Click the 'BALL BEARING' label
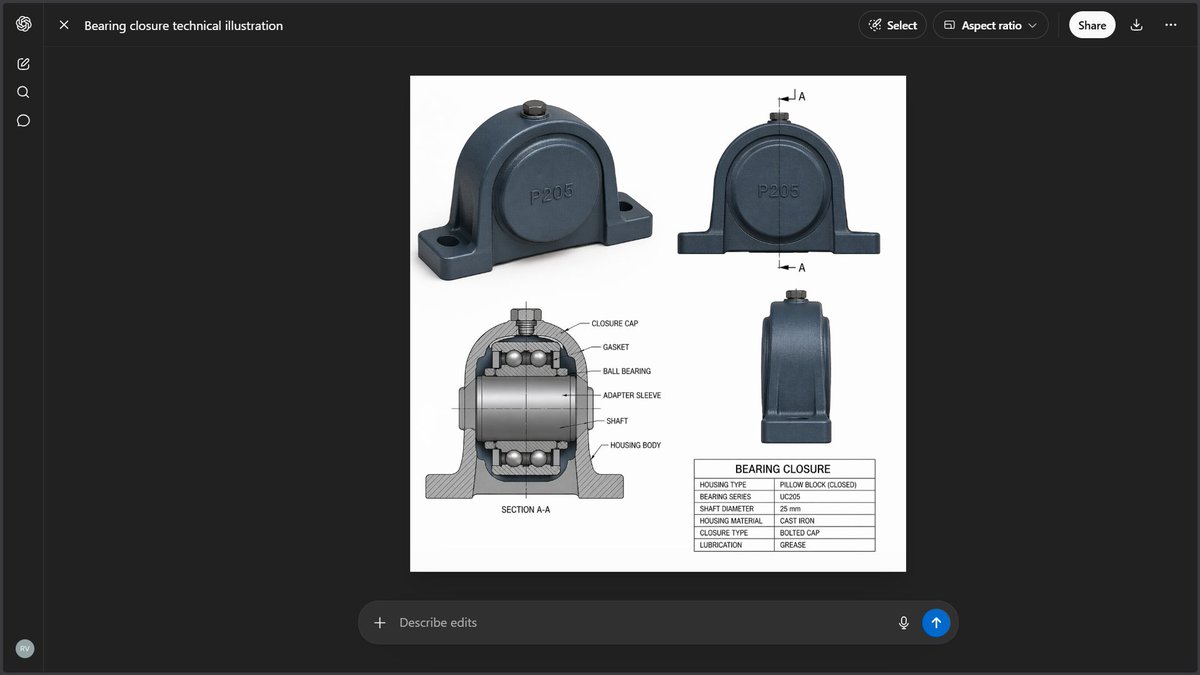 [627, 372]
